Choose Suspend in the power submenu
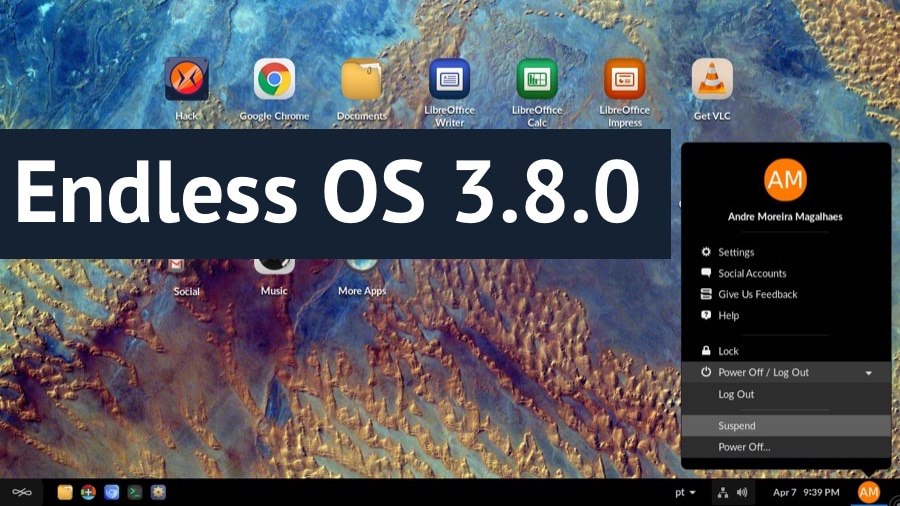Image resolution: width=900 pixels, height=506 pixels. point(786,426)
